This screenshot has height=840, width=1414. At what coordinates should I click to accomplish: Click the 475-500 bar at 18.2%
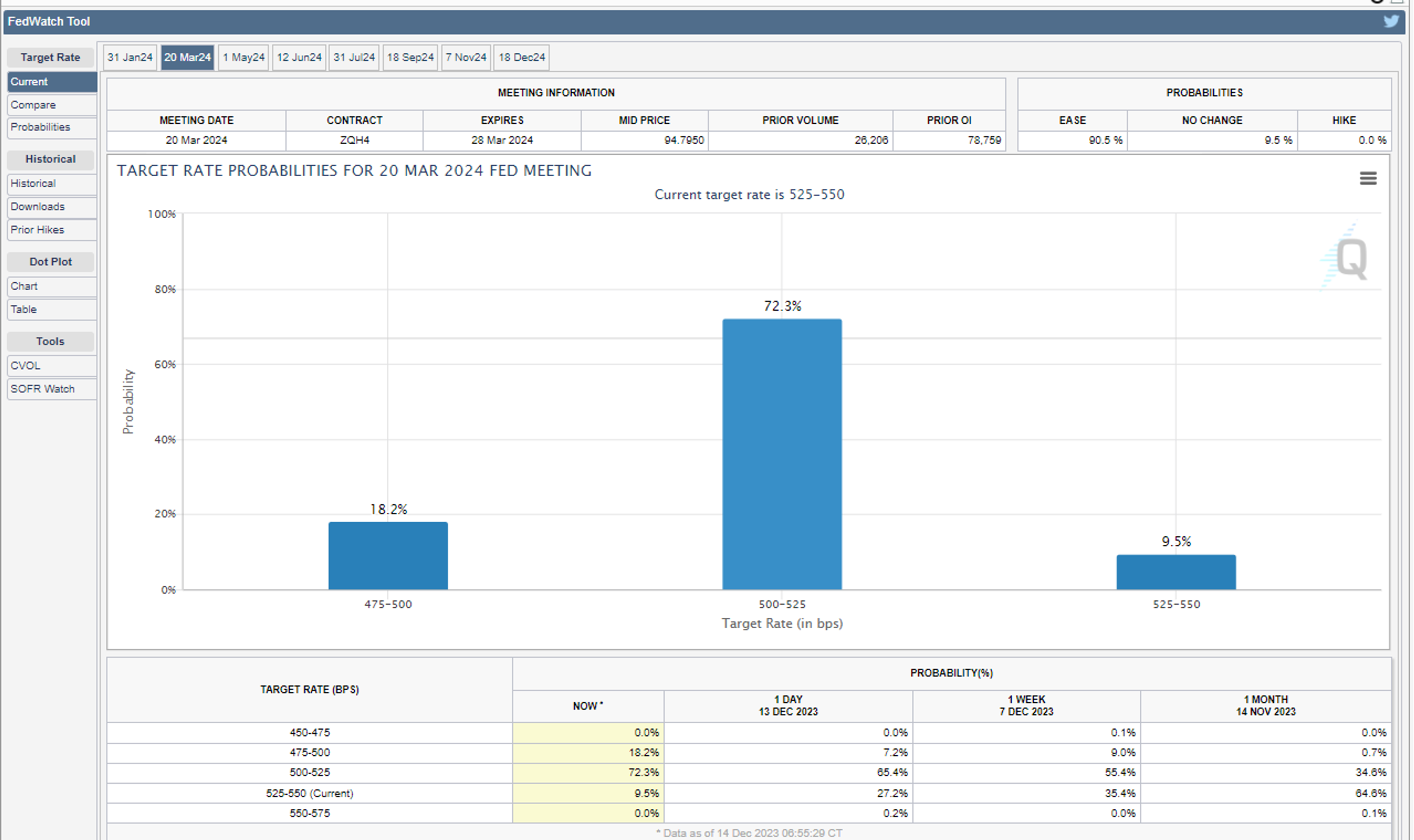pyautogui.click(x=388, y=555)
